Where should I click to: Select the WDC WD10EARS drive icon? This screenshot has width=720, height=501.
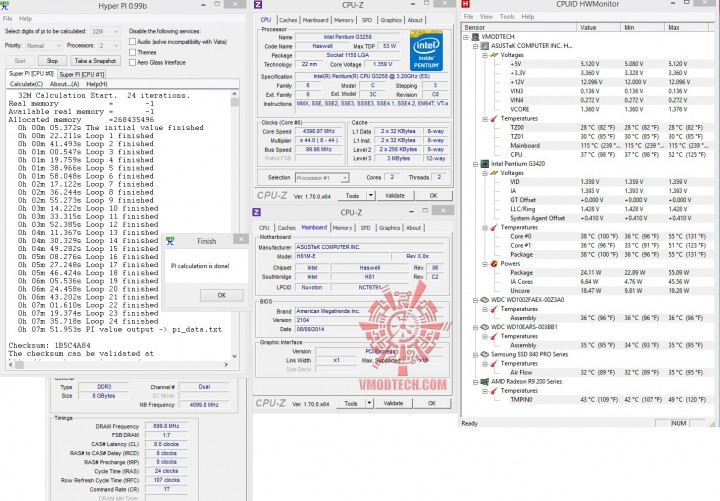(484, 327)
